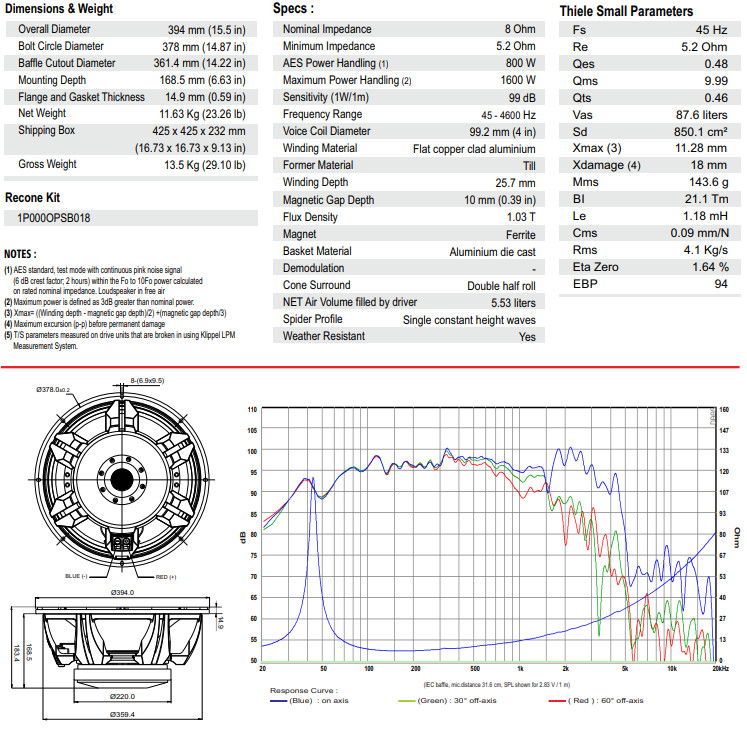Click the 'RED (+)' terminal label

pos(166,577)
